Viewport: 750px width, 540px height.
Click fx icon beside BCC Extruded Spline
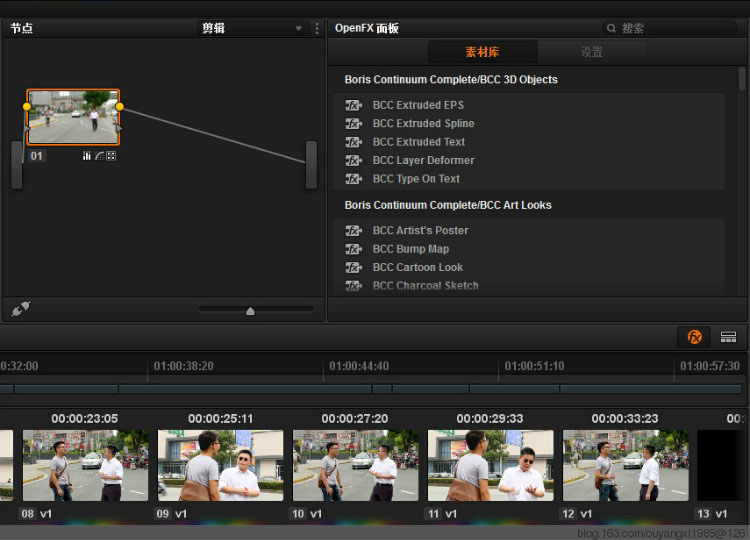pos(353,123)
